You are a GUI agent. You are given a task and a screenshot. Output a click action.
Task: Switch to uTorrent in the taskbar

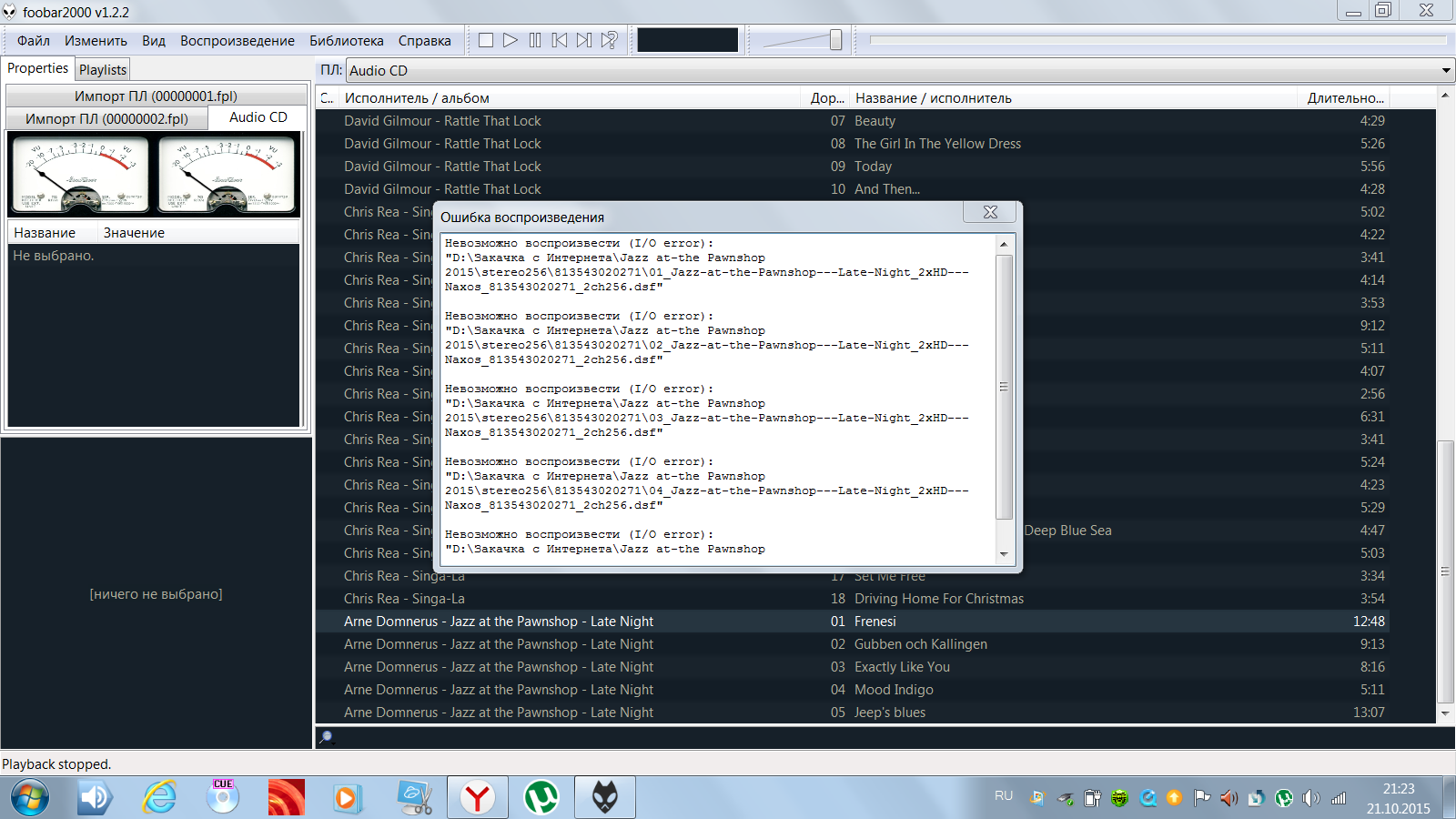pyautogui.click(x=541, y=798)
